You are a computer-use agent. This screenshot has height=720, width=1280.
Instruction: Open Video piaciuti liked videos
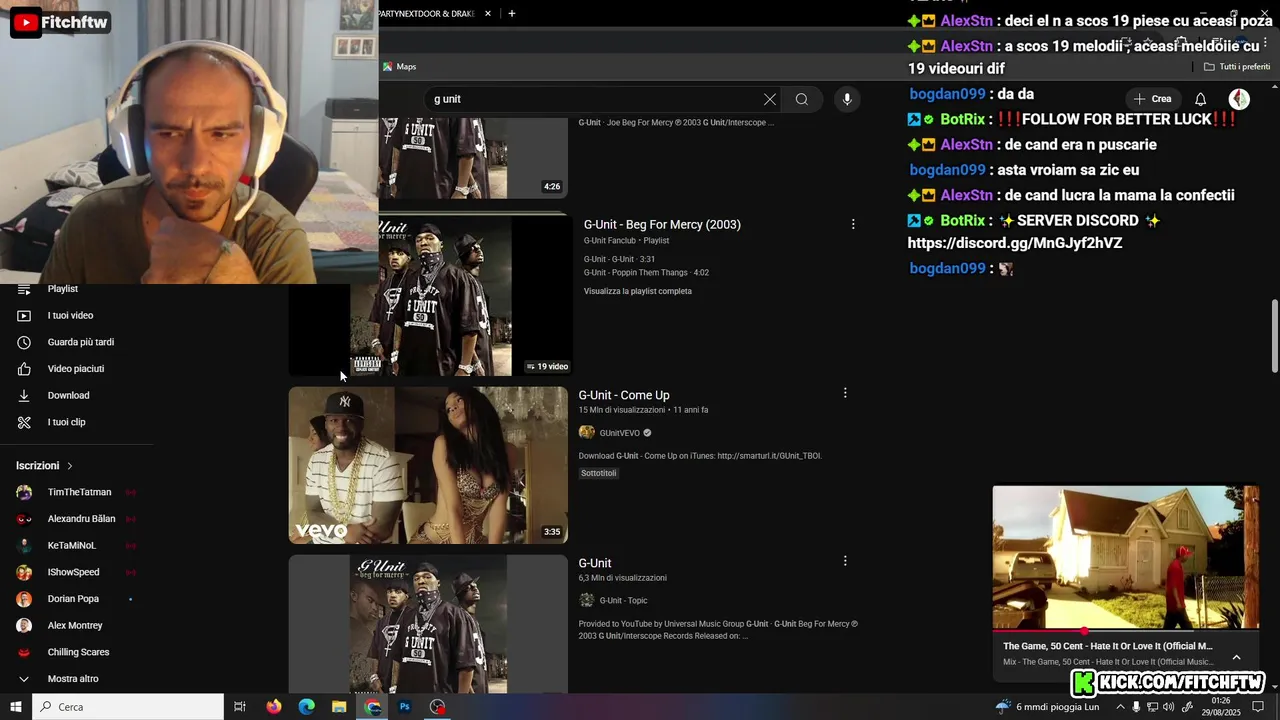(76, 368)
